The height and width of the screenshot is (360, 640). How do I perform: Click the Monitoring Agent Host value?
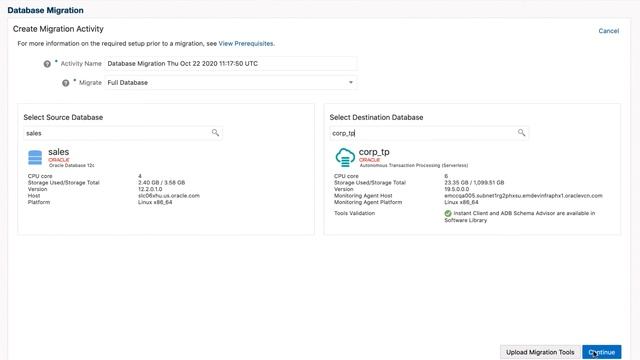(523, 196)
